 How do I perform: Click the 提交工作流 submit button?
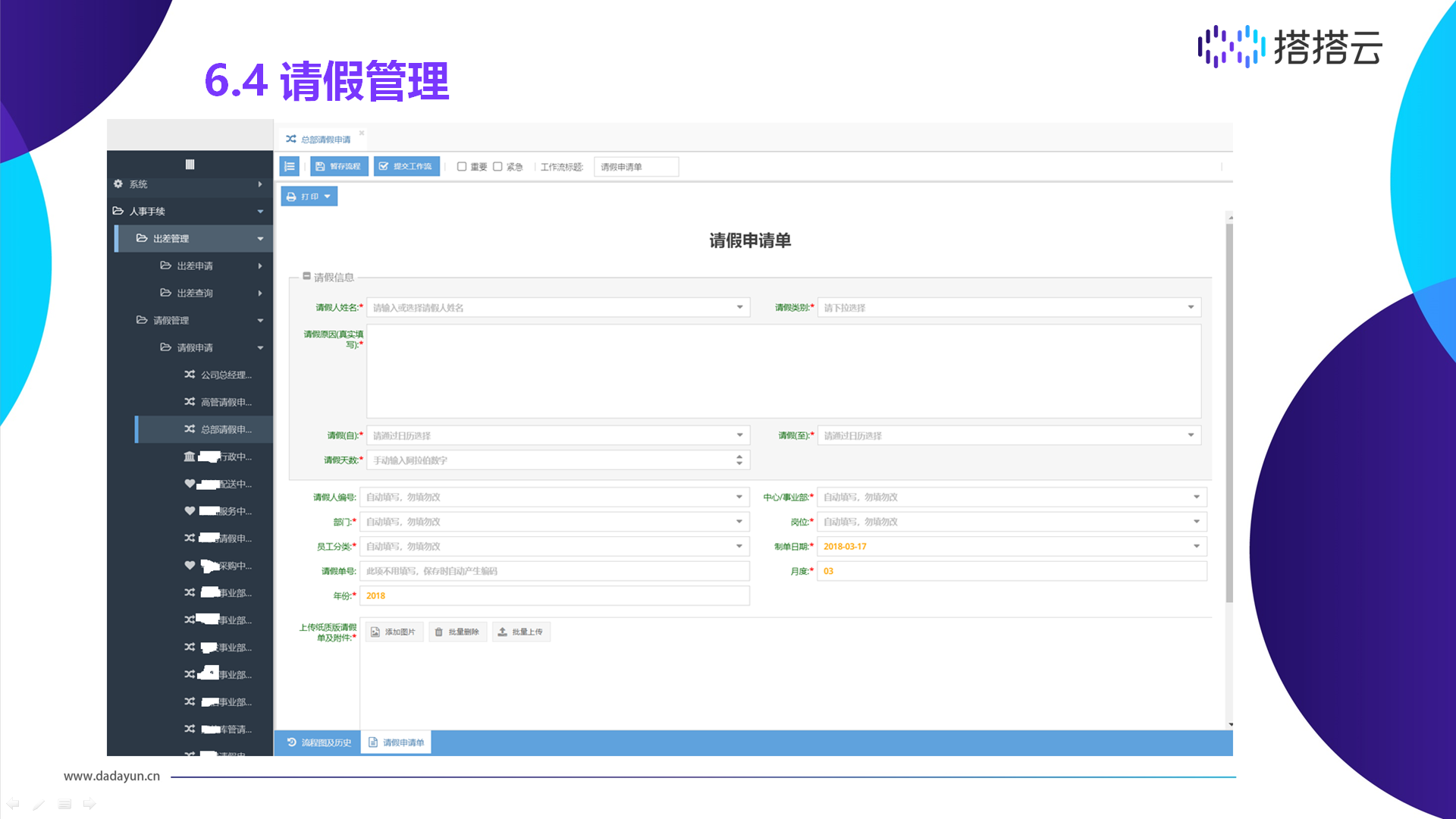pyautogui.click(x=406, y=166)
